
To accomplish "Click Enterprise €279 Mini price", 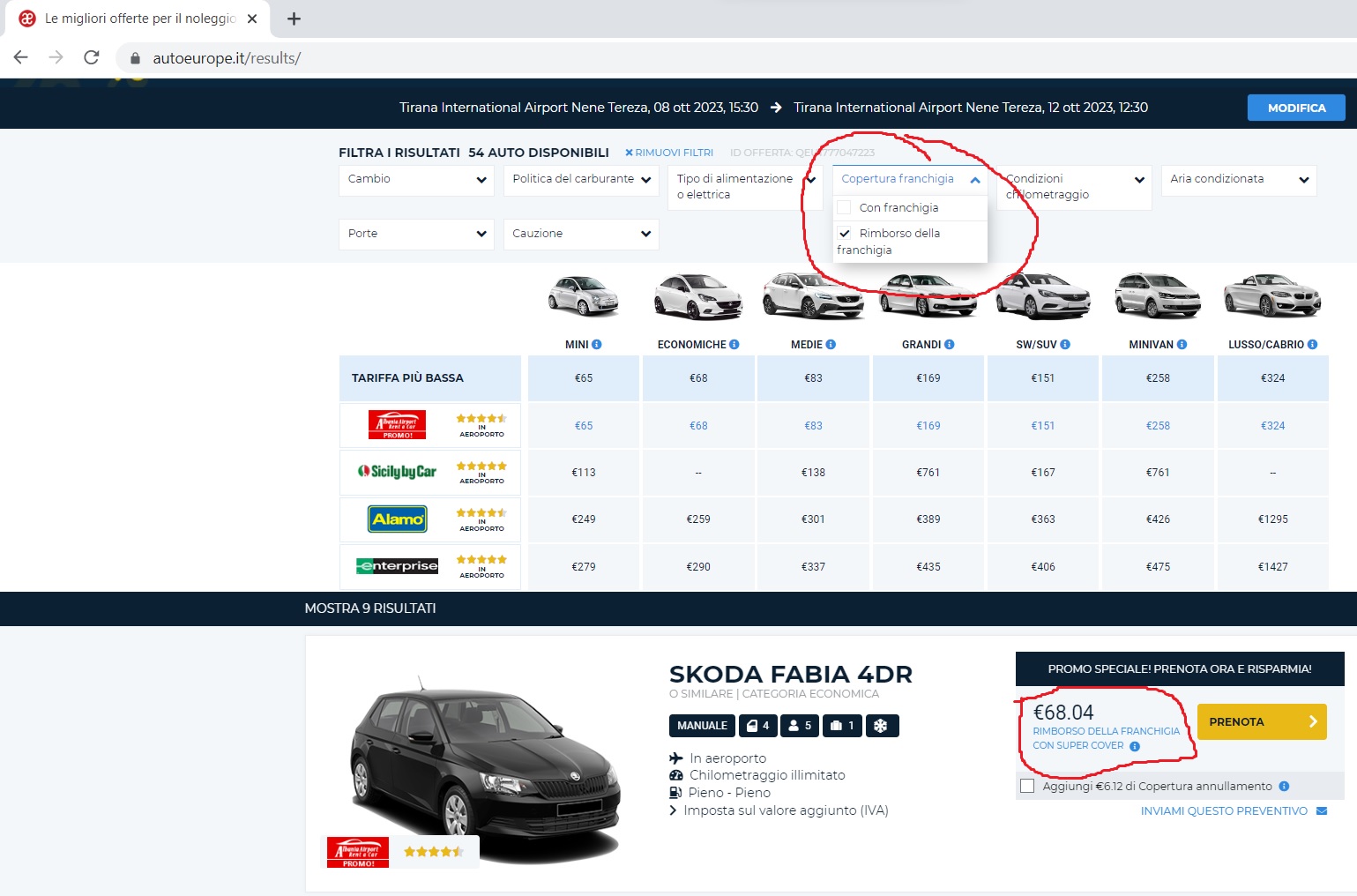I will (x=584, y=567).
